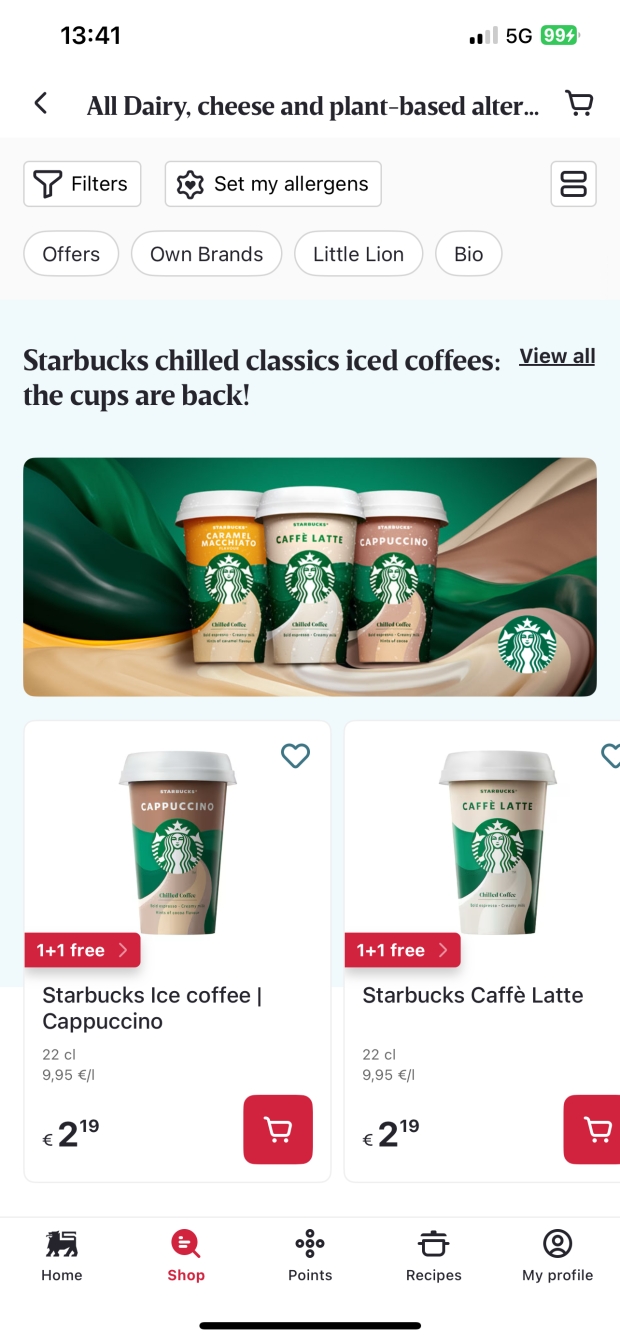Expand 1+1 free offer on Cappuccino
Image resolution: width=620 pixels, height=1341 pixels.
pyautogui.click(x=83, y=950)
